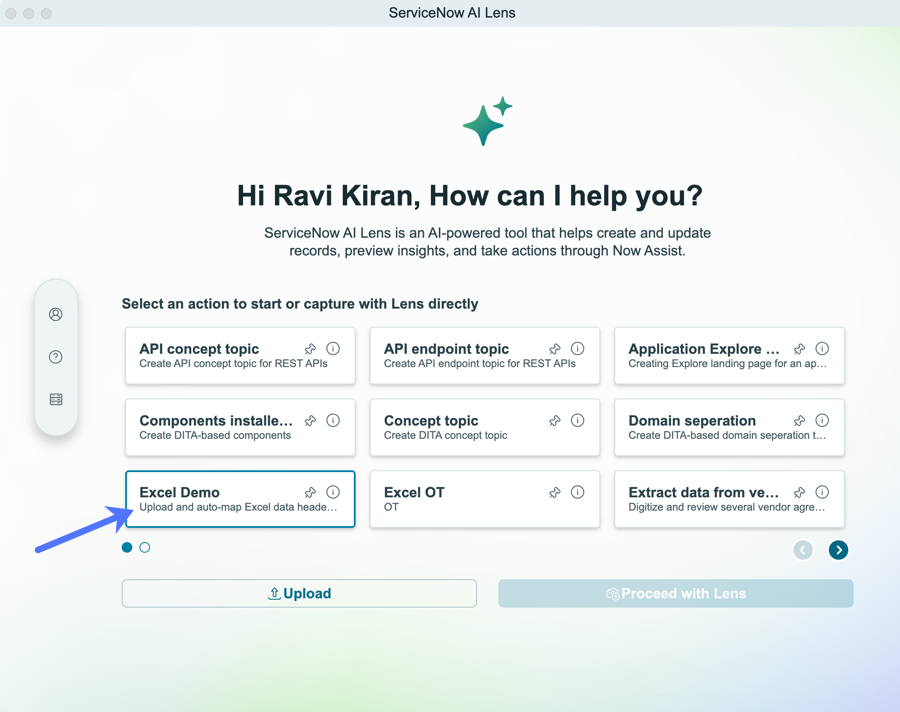Click the Upload button
Viewport: 900px width, 712px height.
coord(299,593)
